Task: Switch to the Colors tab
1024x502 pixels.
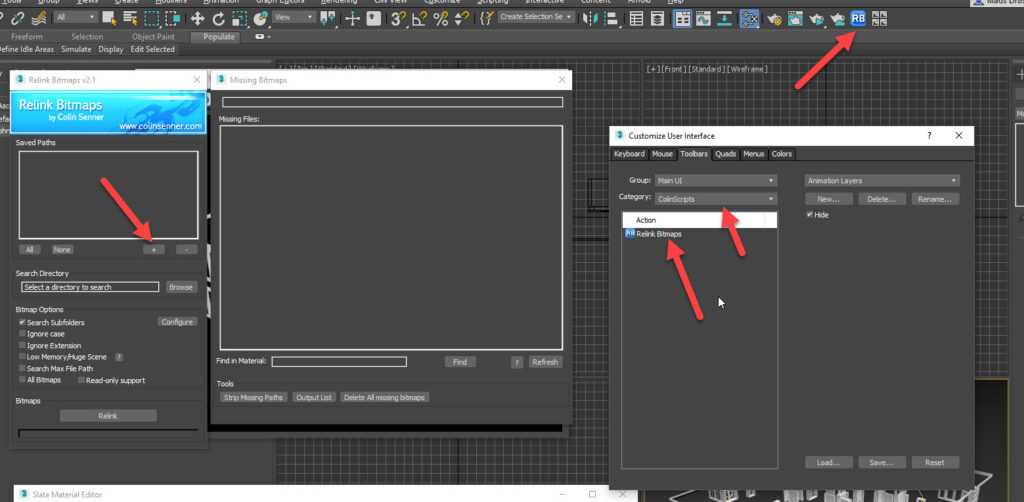Action: coord(782,154)
